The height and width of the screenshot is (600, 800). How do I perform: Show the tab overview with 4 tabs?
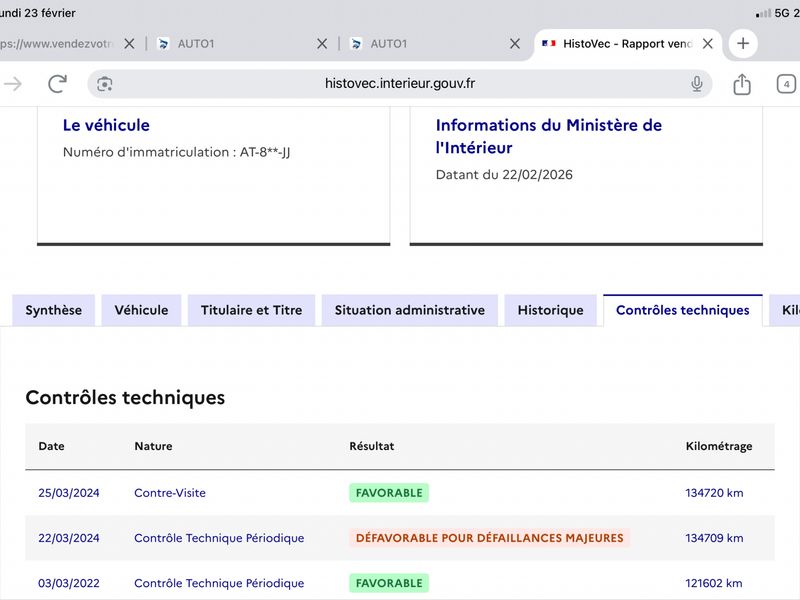click(x=787, y=84)
